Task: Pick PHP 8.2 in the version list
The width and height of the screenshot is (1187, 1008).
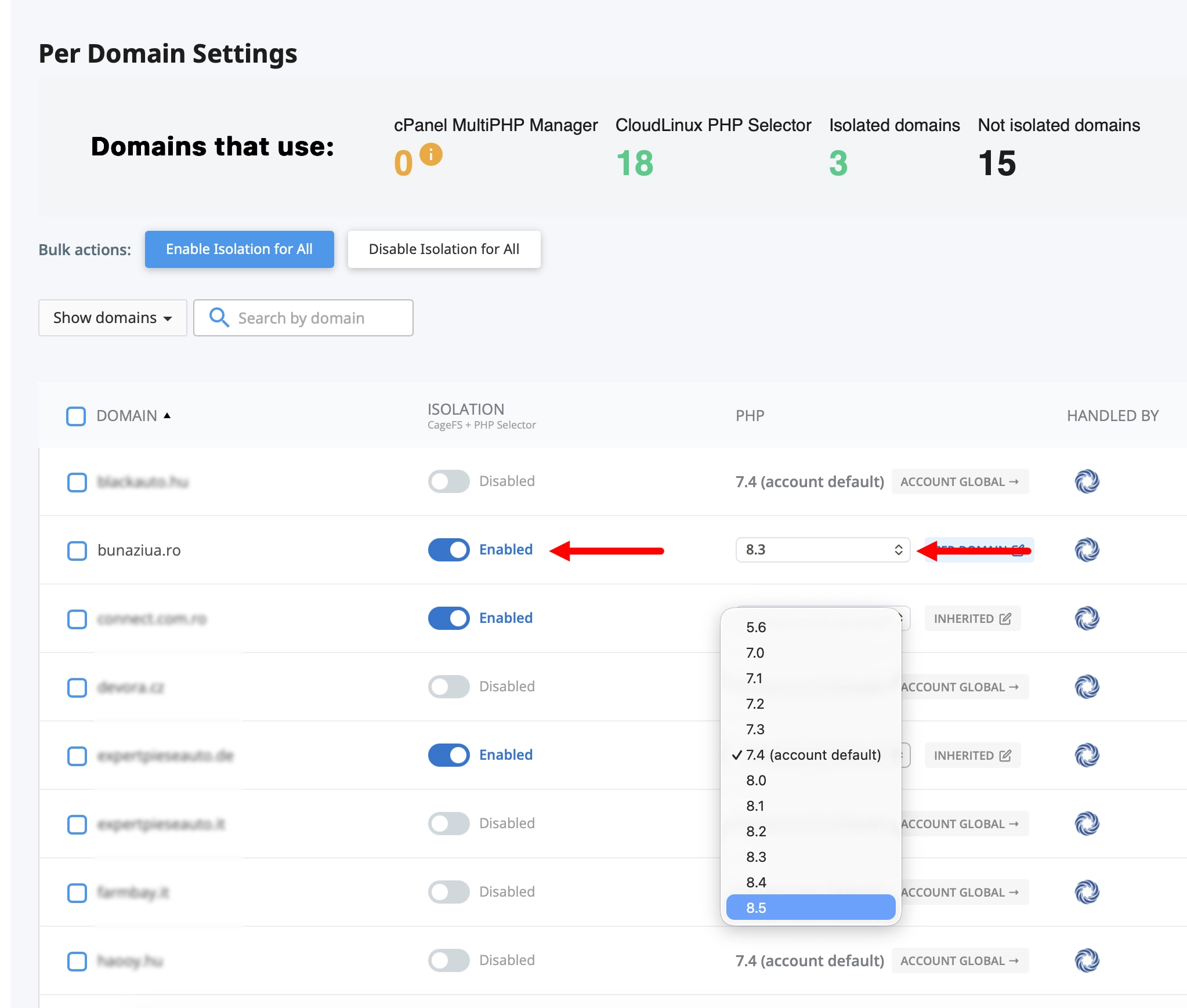Action: pos(810,832)
